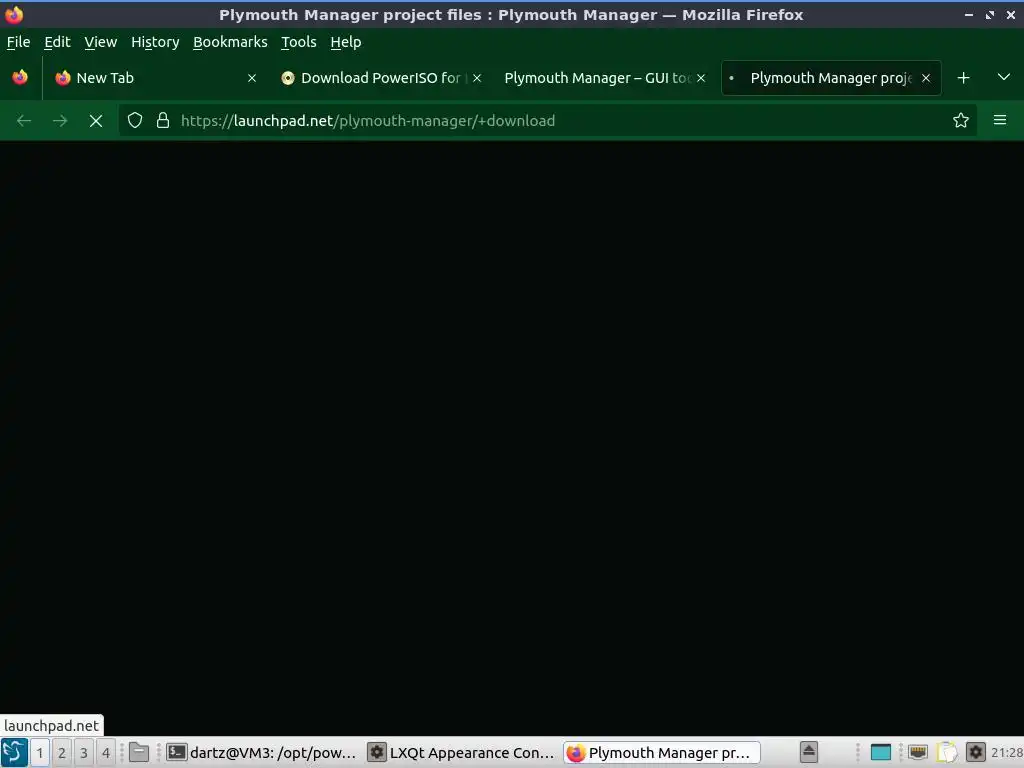
Task: Open the Bookmarks menu
Action: (230, 42)
